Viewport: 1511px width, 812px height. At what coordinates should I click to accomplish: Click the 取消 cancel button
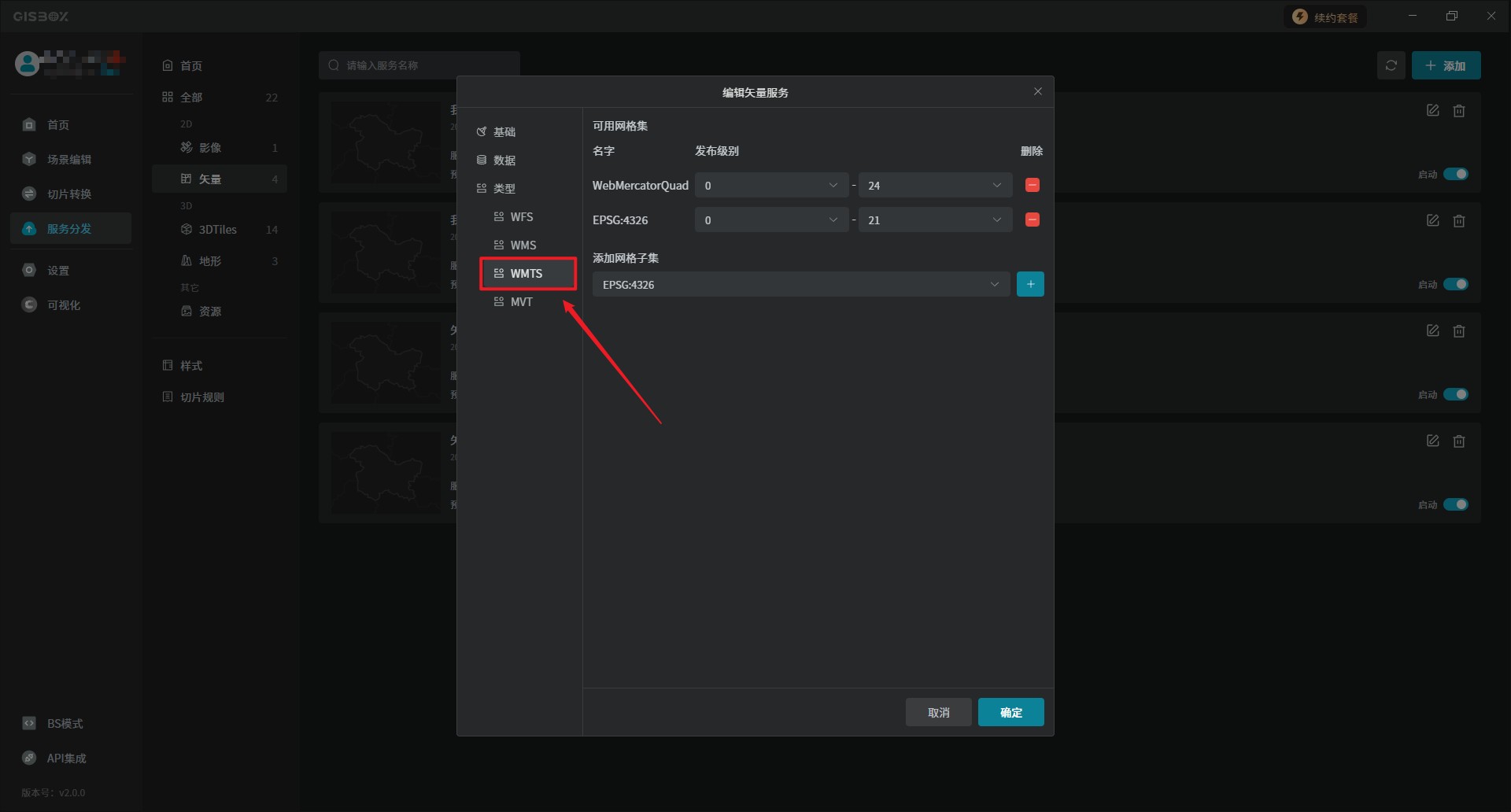(x=938, y=712)
